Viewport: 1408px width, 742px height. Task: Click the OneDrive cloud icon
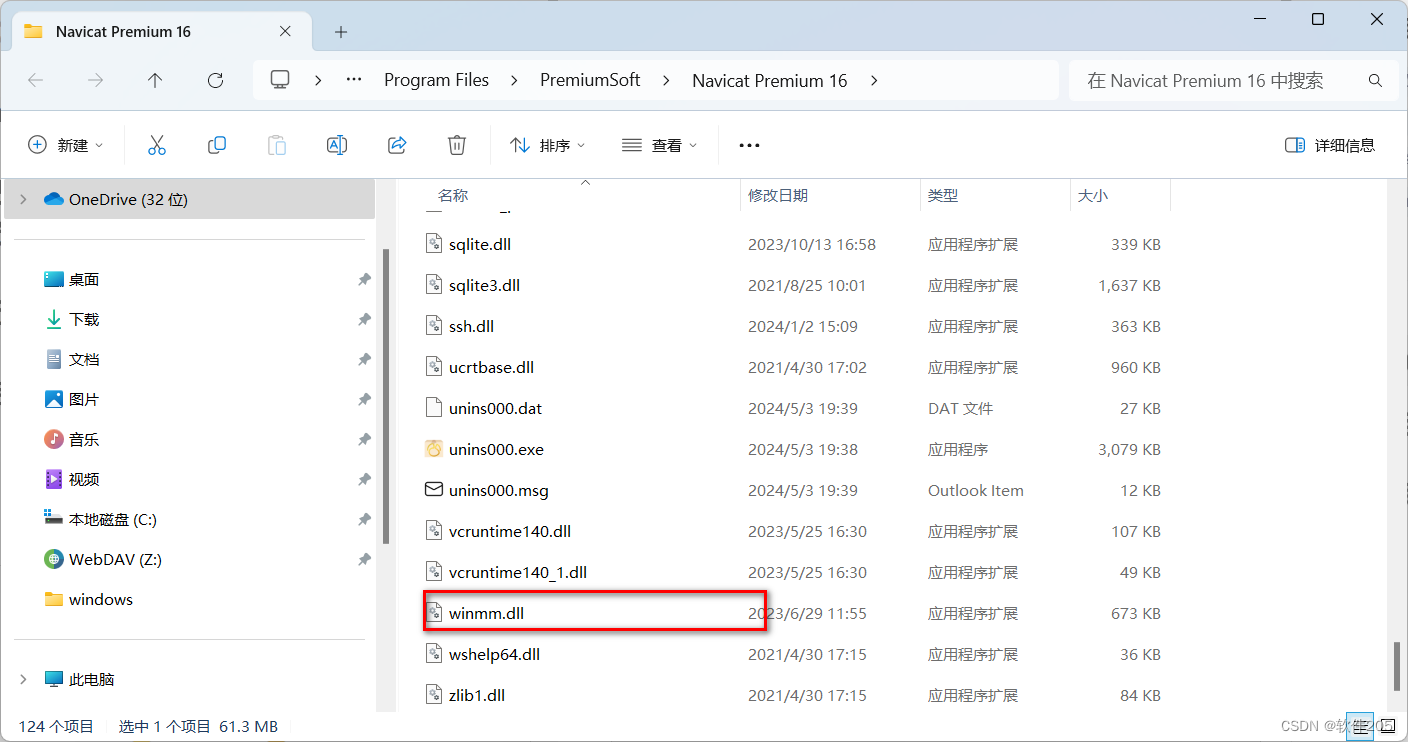54,199
